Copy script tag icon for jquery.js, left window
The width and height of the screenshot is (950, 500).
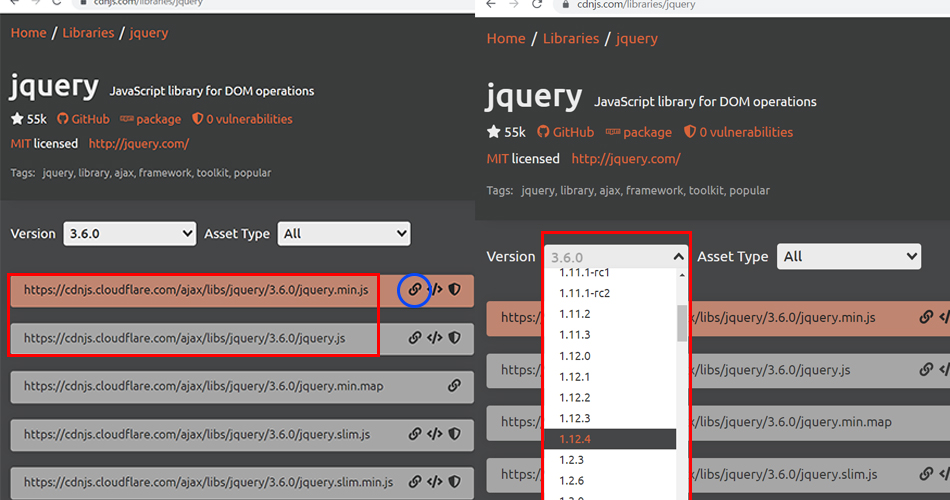pyautogui.click(x=434, y=338)
